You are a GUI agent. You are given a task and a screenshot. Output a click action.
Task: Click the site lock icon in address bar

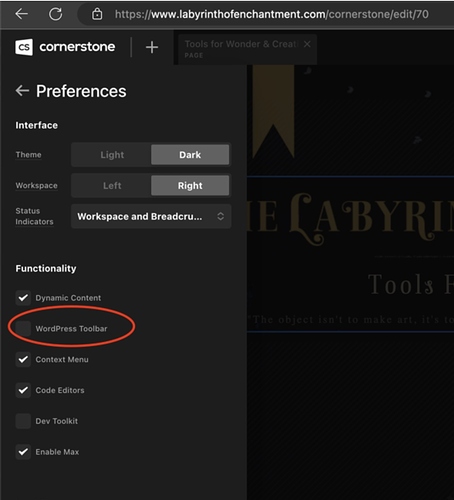tap(97, 14)
